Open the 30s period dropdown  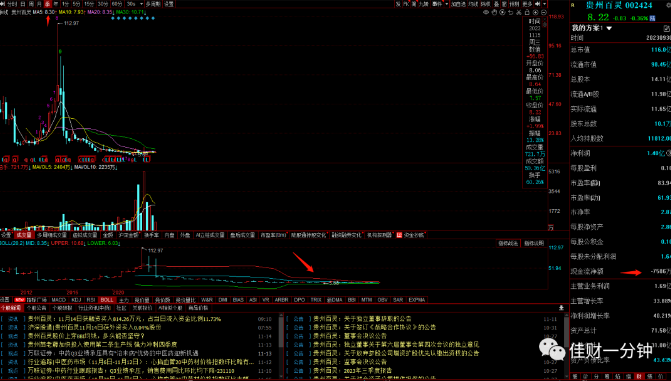[x=142, y=4]
